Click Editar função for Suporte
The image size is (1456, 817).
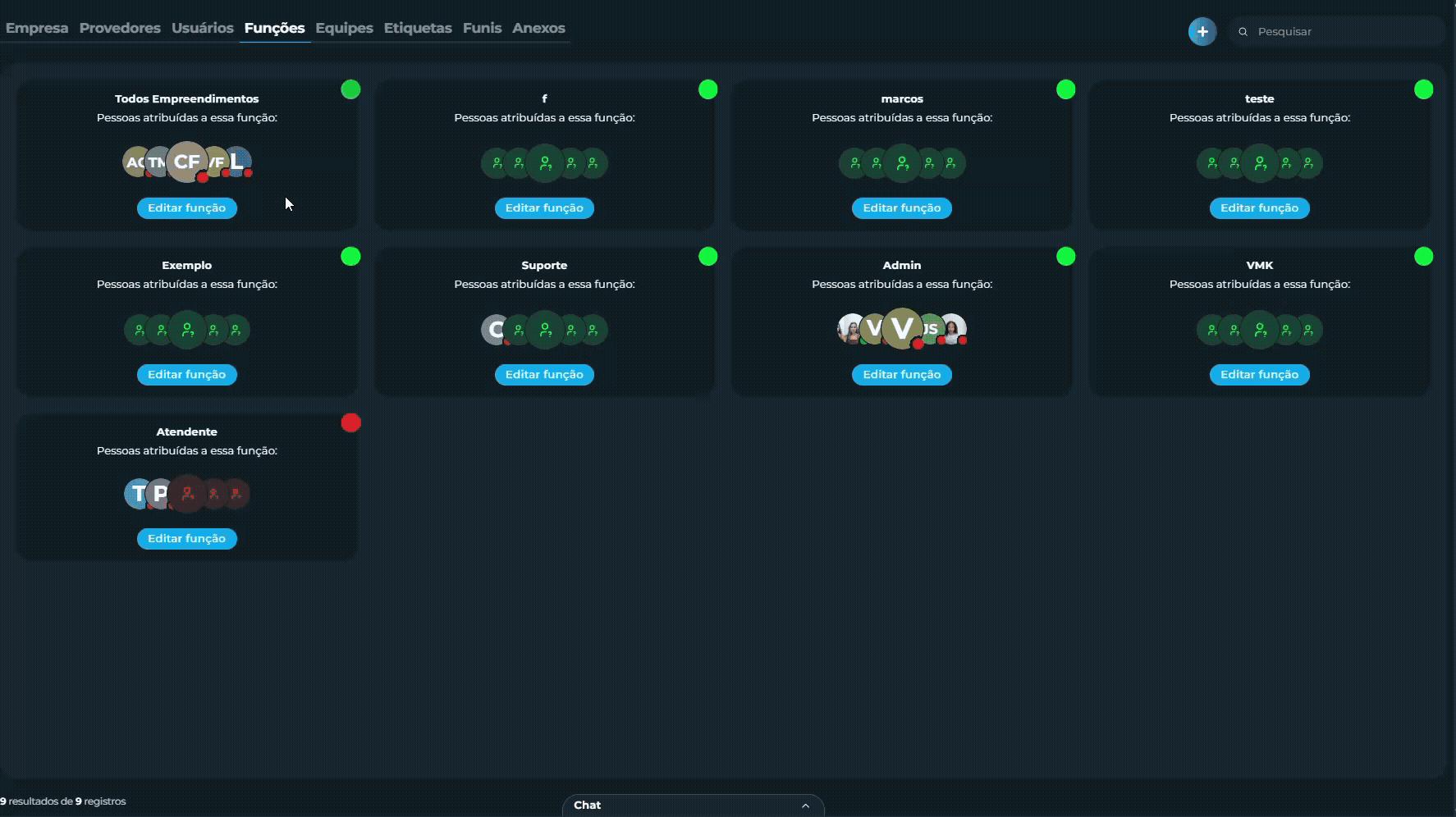coord(544,375)
